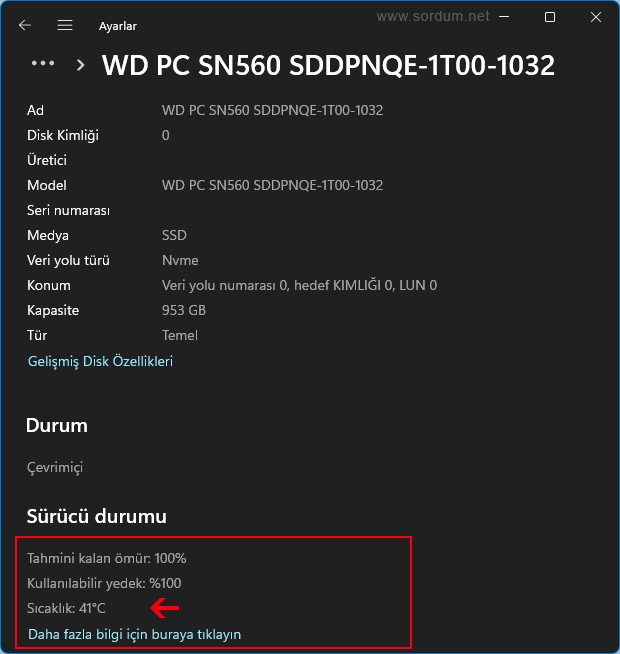The image size is (620, 654).
Task: Open the hamburger navigation menu
Action: (65, 25)
